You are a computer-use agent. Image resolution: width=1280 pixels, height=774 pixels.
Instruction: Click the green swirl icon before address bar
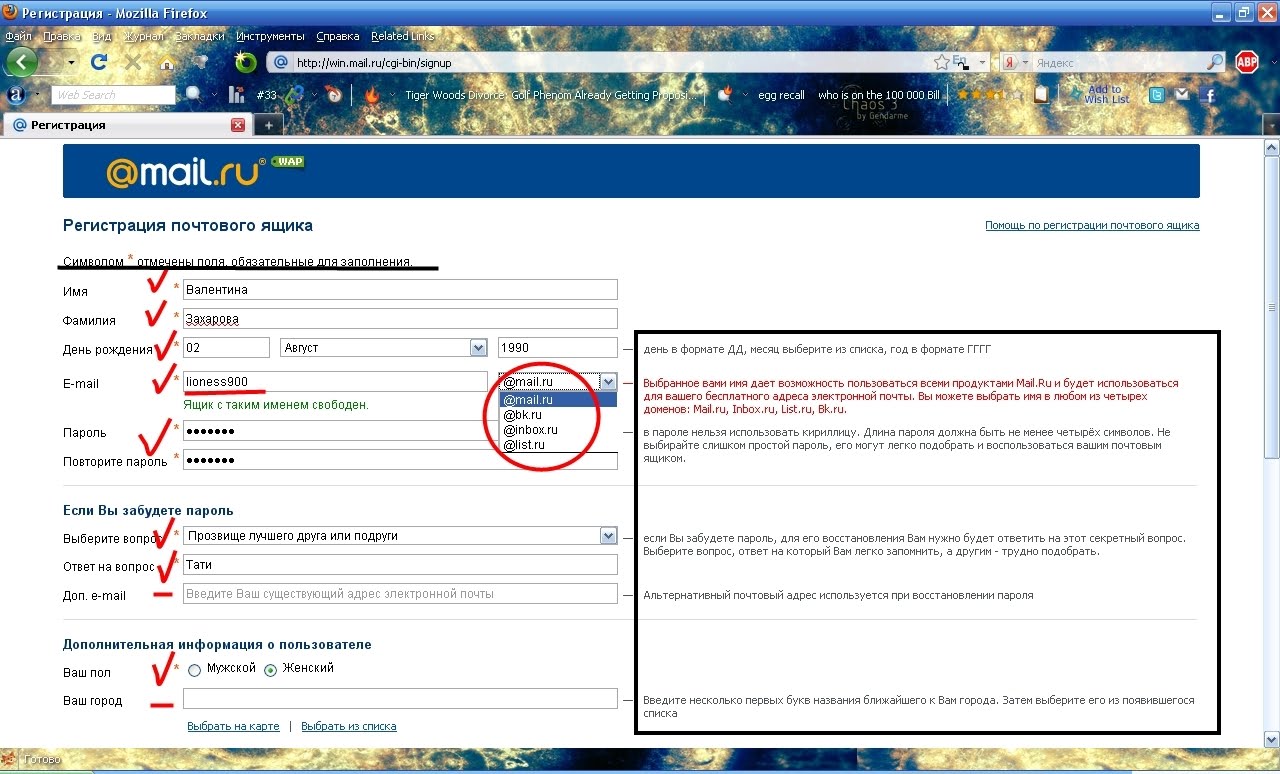pyautogui.click(x=245, y=62)
